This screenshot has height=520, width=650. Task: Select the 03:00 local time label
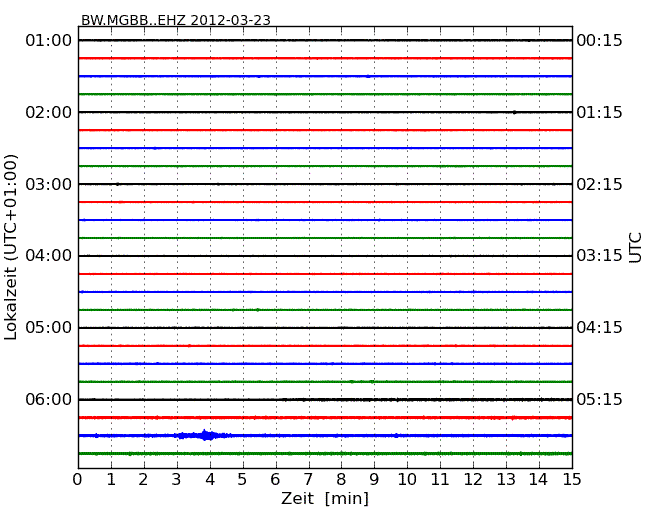coord(49,184)
